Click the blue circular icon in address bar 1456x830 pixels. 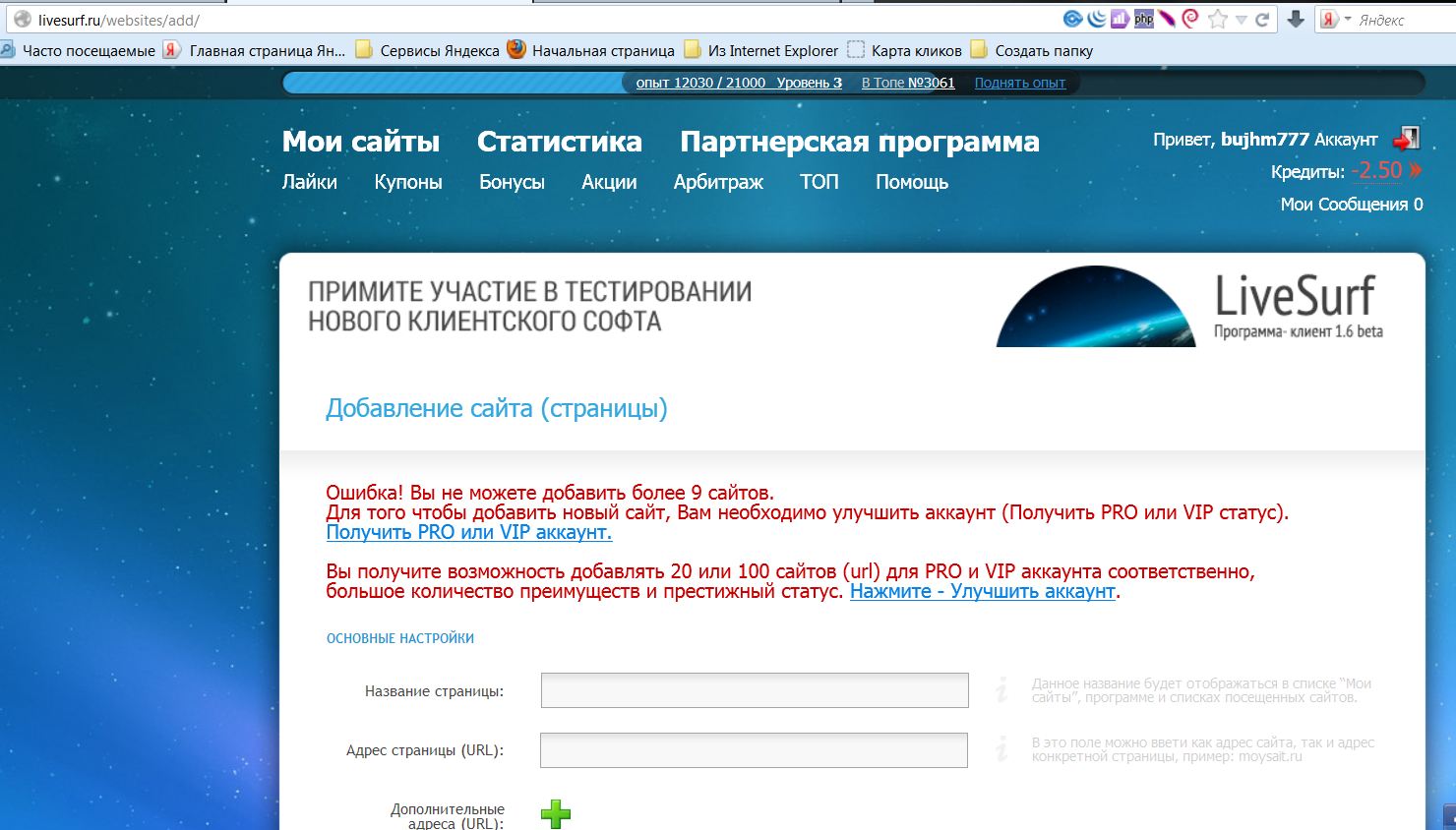tap(1072, 19)
